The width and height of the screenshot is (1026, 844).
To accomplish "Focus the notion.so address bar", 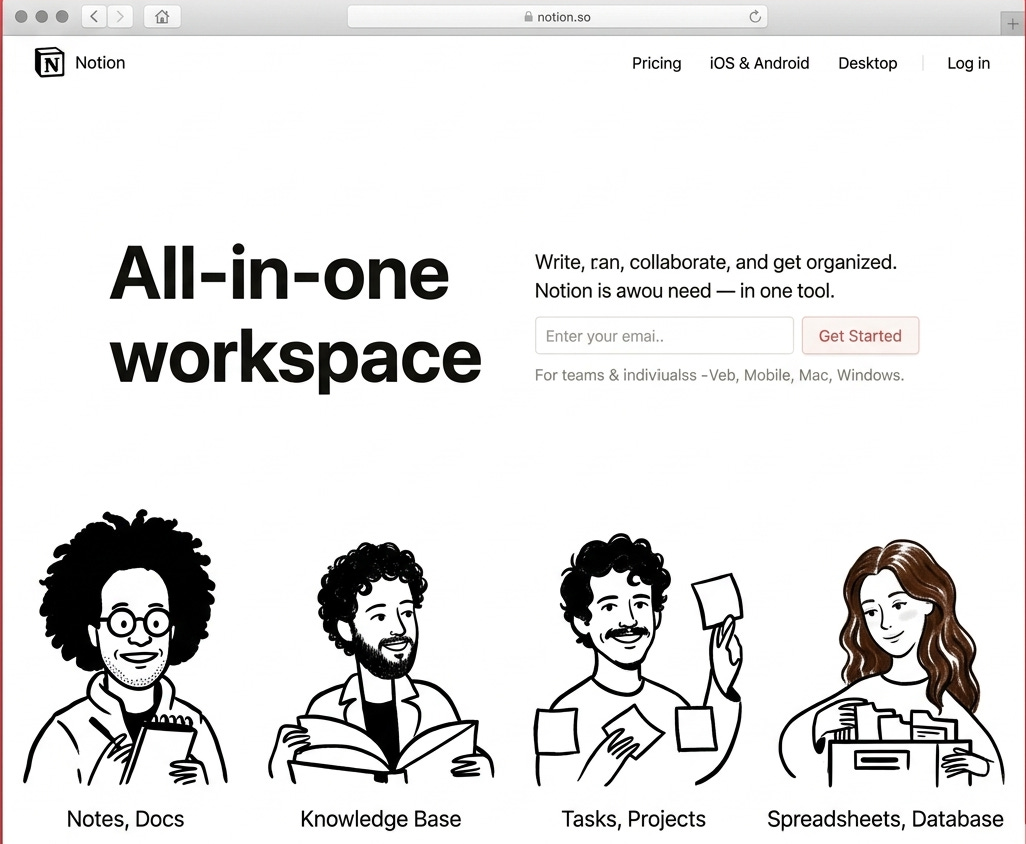I will [557, 16].
